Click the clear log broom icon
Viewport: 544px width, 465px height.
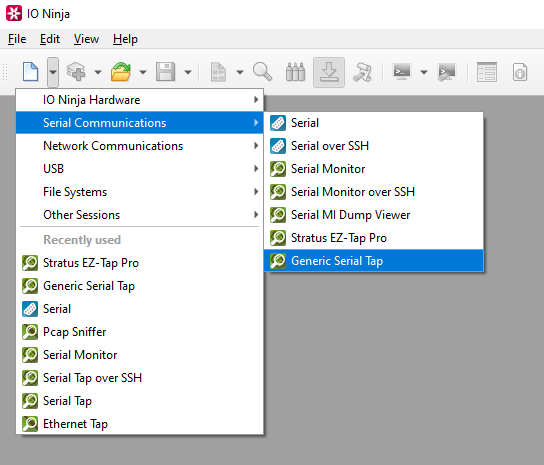click(x=362, y=72)
